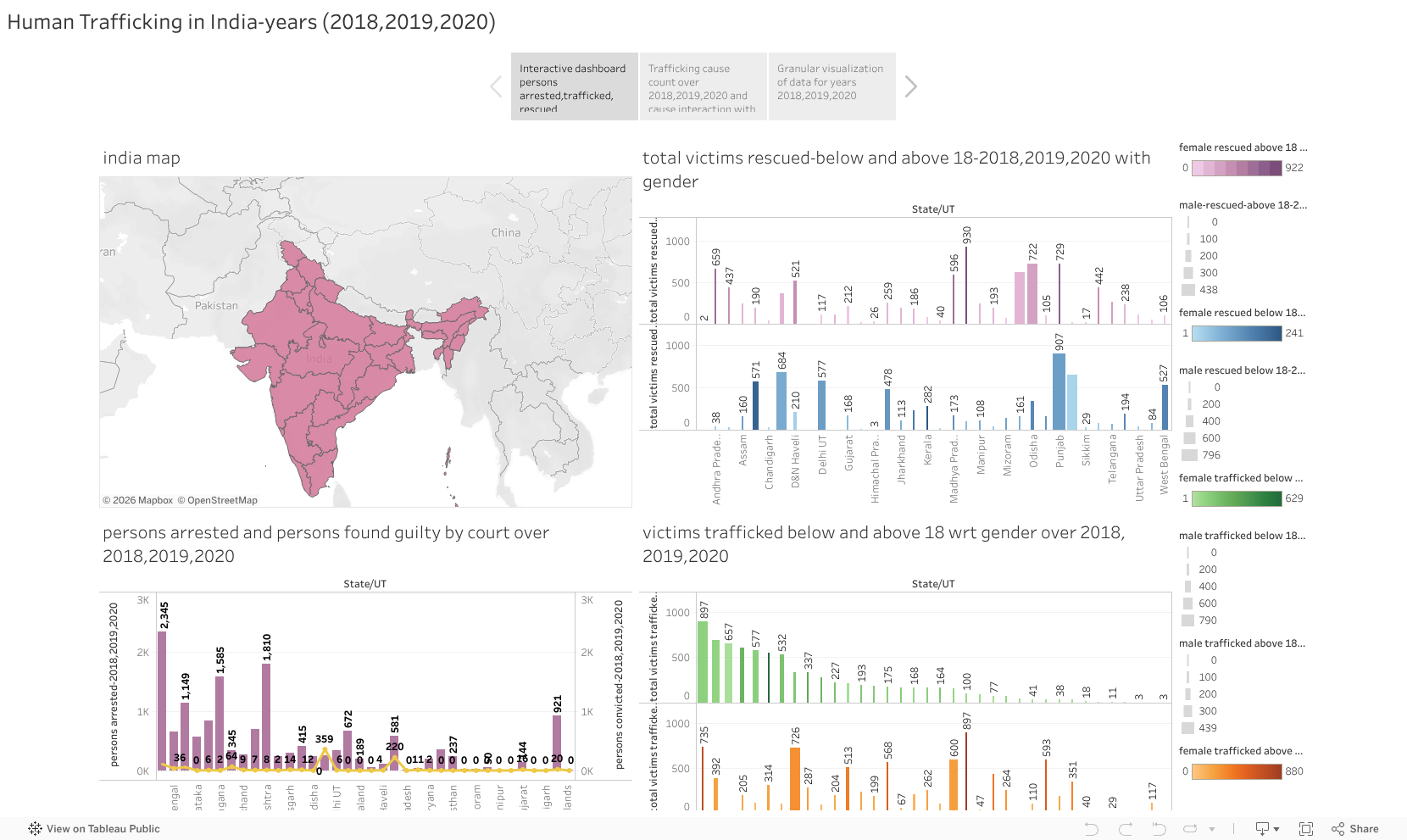This screenshot has height=840, width=1407.
Task: Enter full screen mode via toolbar icon
Action: click(1306, 829)
